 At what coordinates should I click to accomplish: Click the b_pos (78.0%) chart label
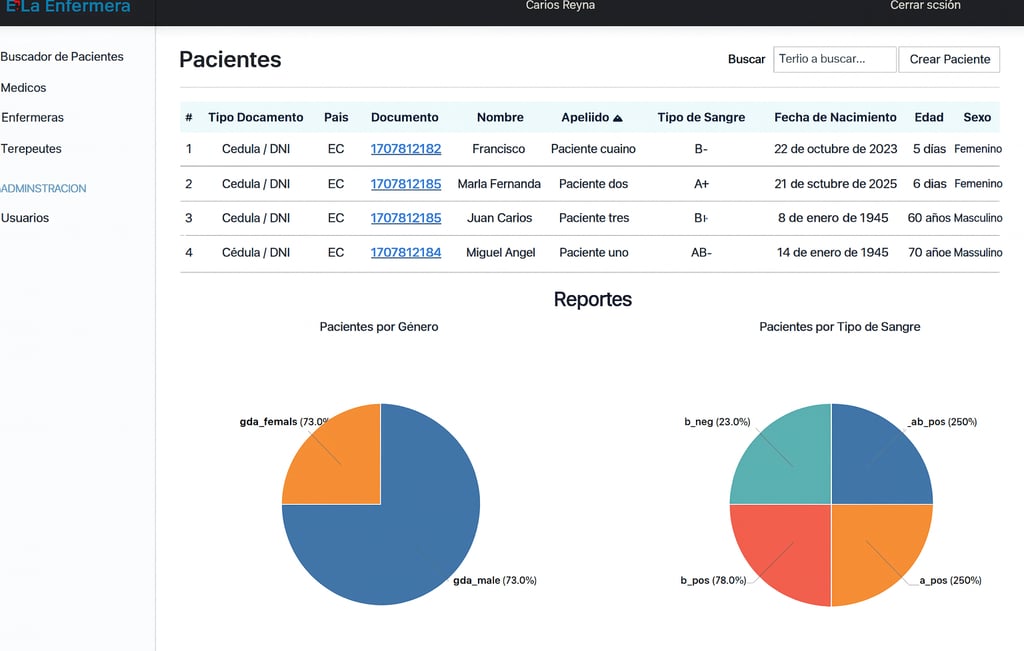tap(713, 580)
